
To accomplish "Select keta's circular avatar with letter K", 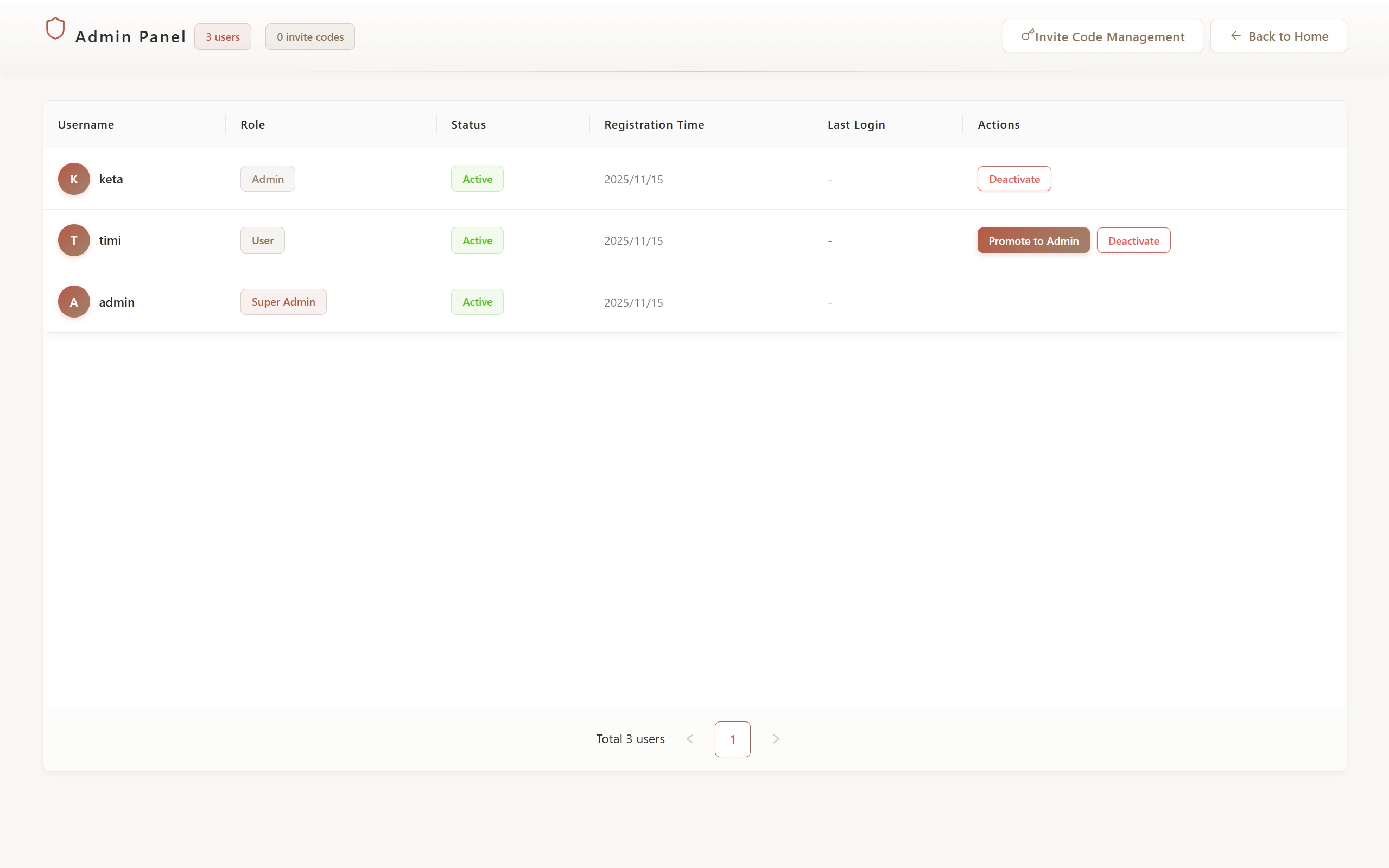I will pos(73,179).
